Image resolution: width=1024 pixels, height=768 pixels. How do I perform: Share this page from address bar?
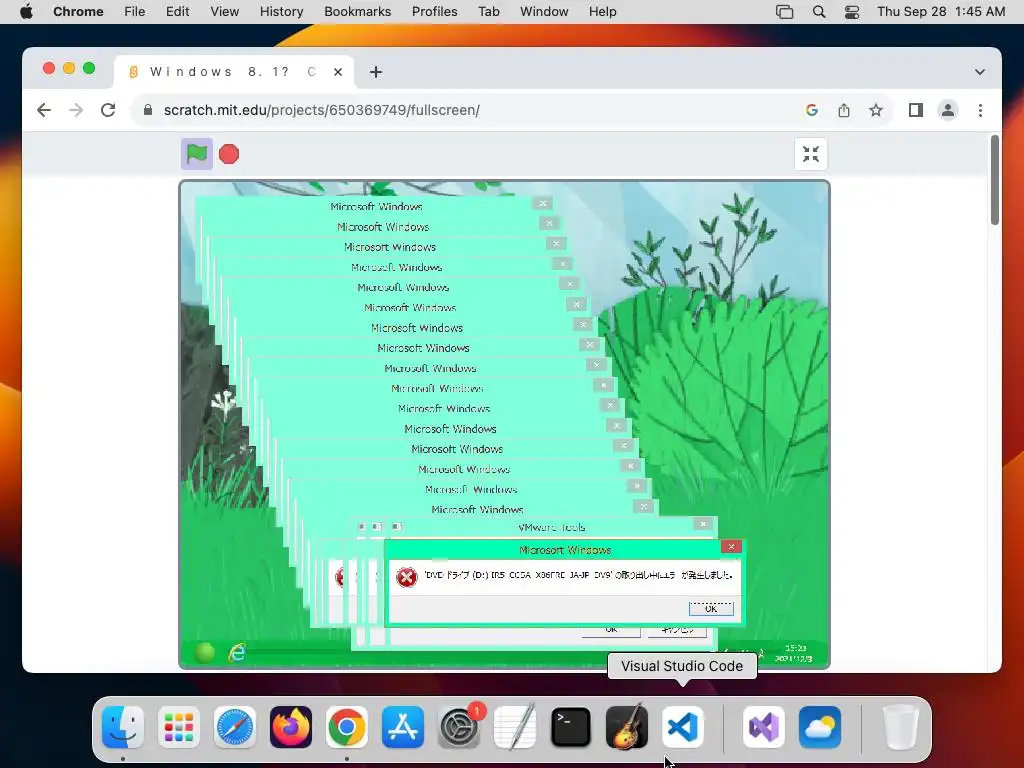click(844, 110)
